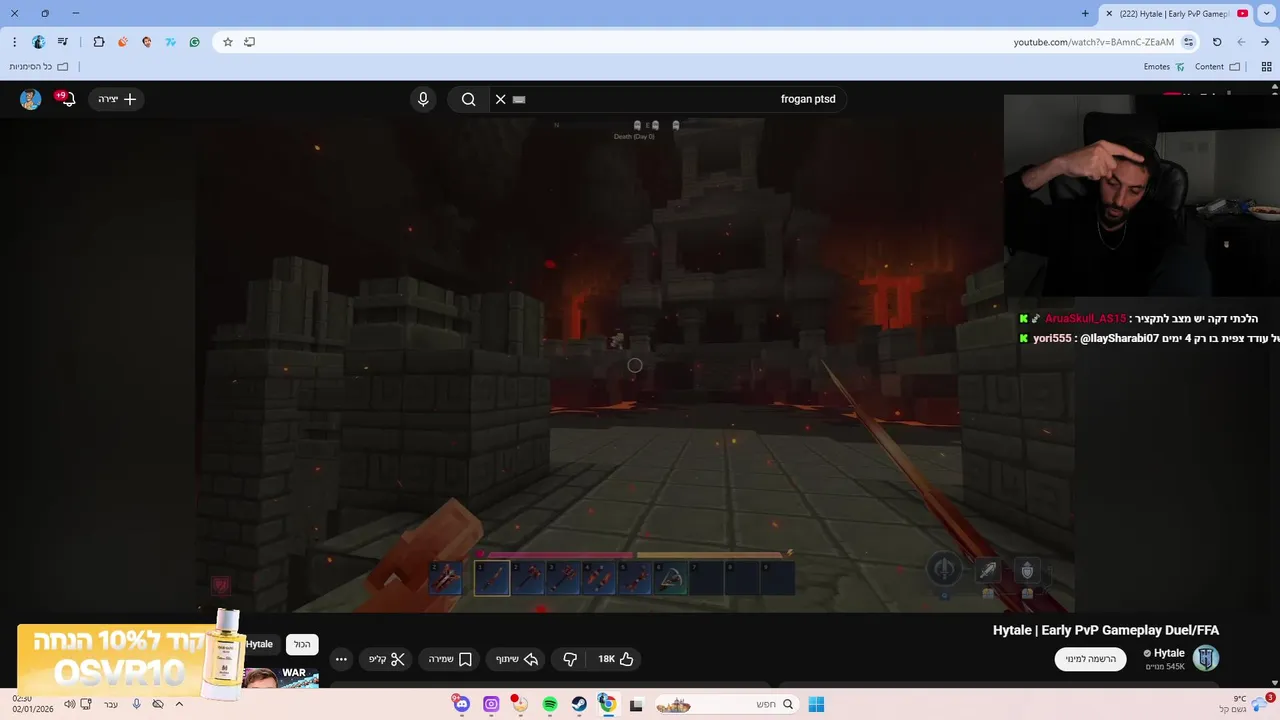Open the tab groups grid icon
This screenshot has height=720, width=1280.
1265,67
